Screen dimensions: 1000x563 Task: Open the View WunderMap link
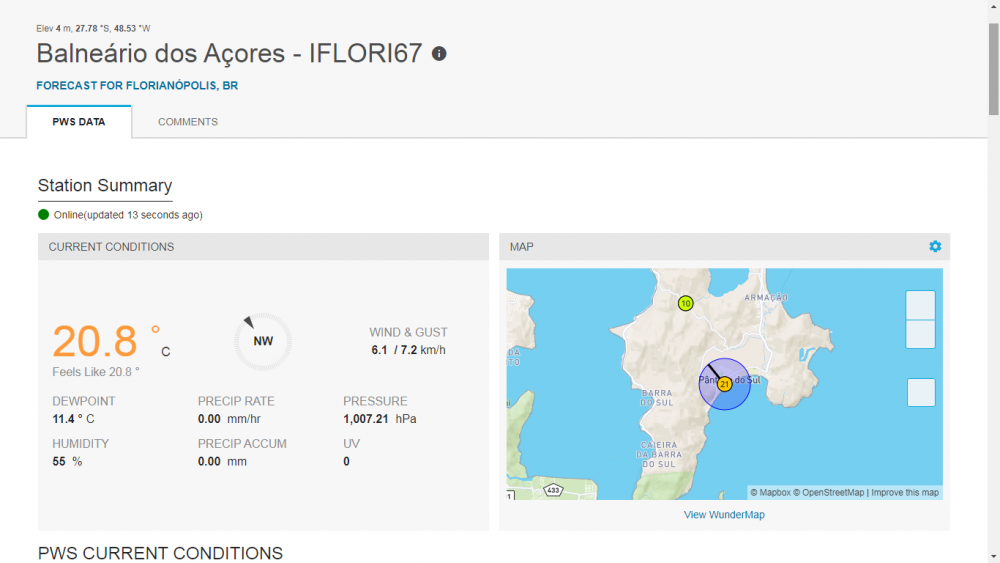pyautogui.click(x=724, y=515)
